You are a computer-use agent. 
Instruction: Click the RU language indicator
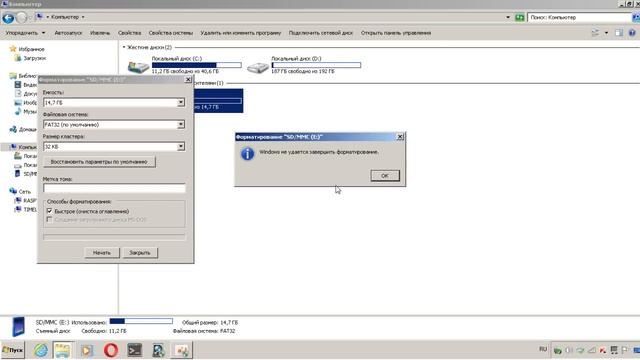point(543,349)
